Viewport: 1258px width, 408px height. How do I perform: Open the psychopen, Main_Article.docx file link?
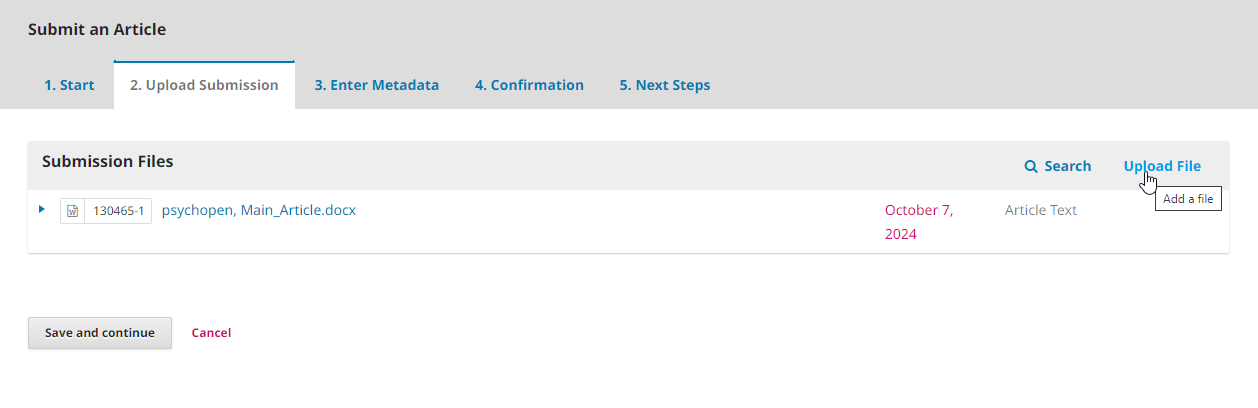[x=258, y=210]
